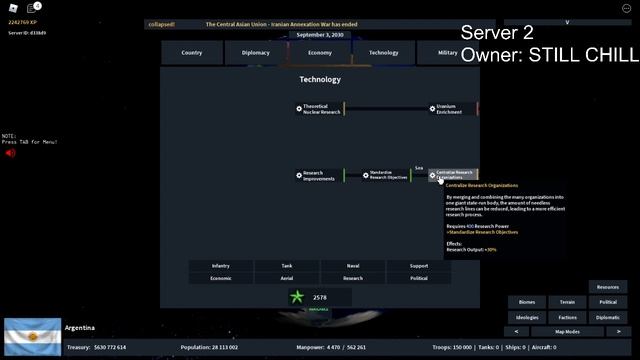Screen dimensions: 640x360
Task: Click the Standardize Research Objectives requirement link
Action: click(x=482, y=232)
